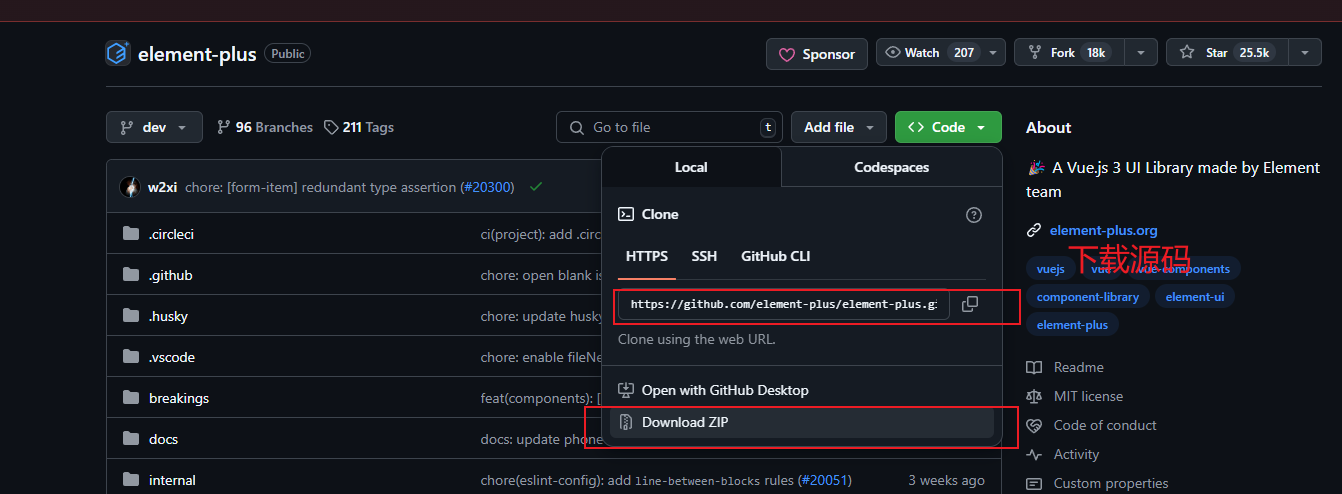Click the w2xi author avatar
The height and width of the screenshot is (494, 1342).
pos(130,187)
